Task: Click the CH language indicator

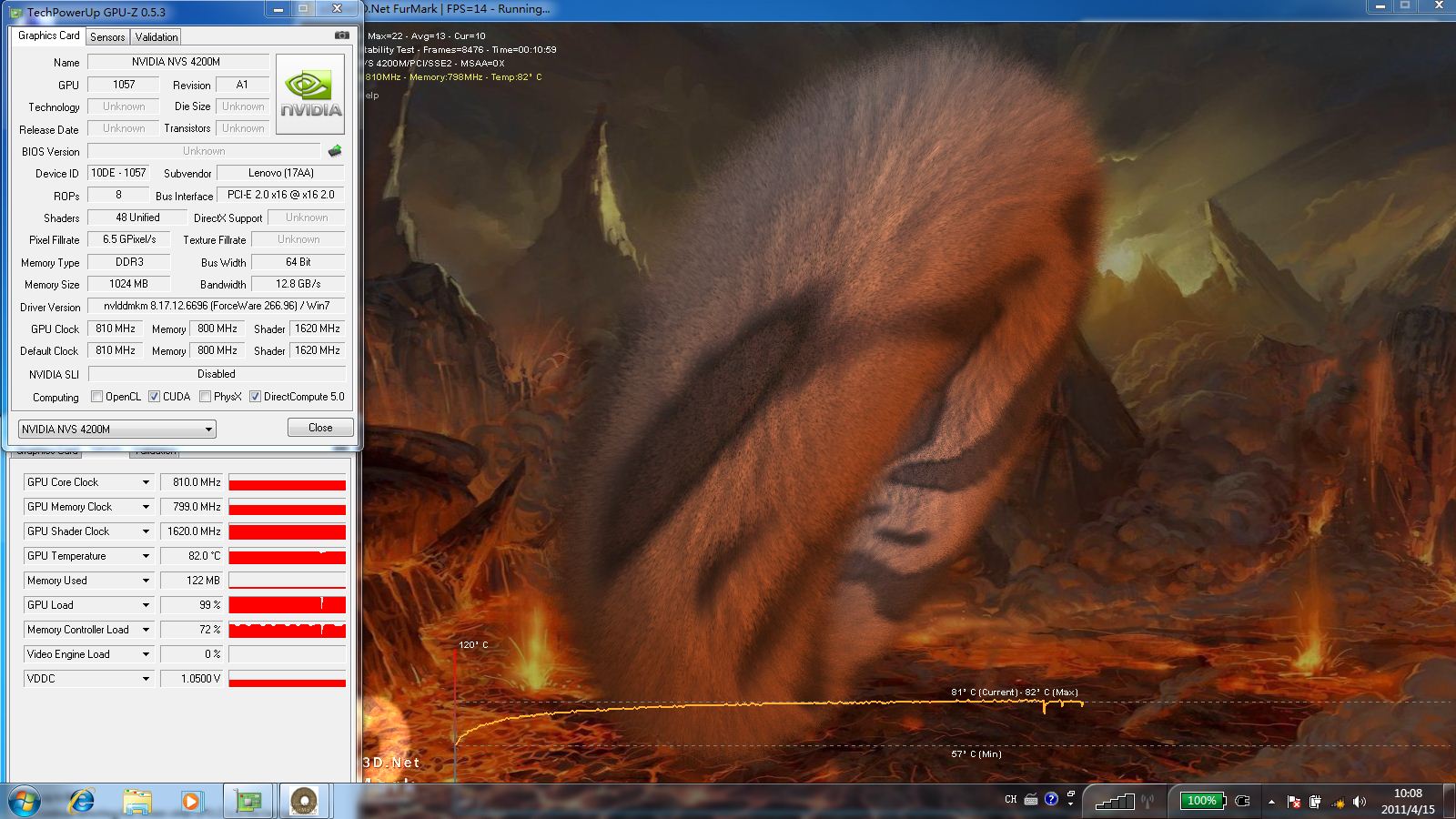Action: [x=1010, y=800]
